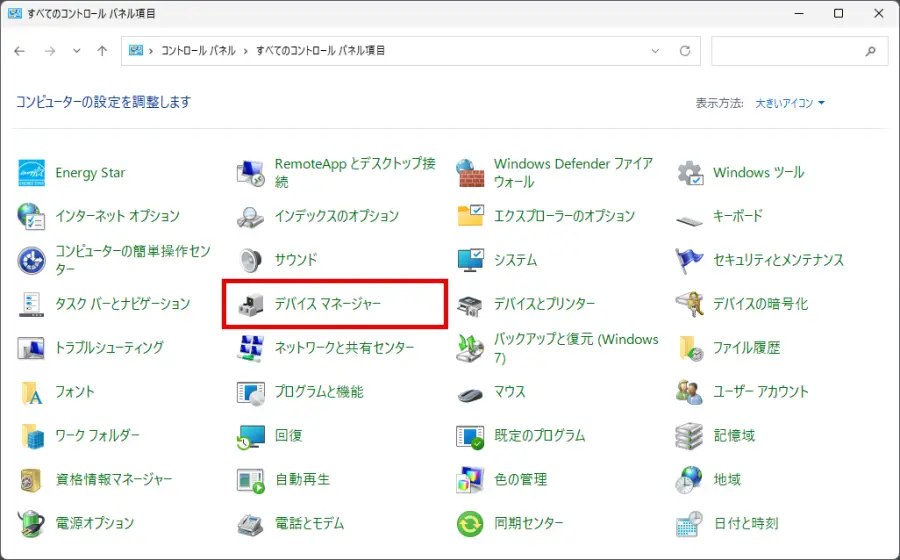Open the 電源オプション link text
The image size is (900, 560).
click(x=95, y=523)
